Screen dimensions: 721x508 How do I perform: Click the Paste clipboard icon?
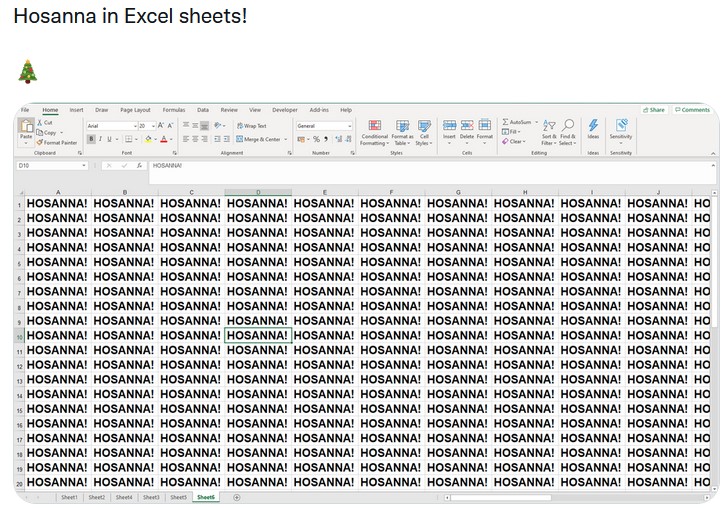(26, 126)
